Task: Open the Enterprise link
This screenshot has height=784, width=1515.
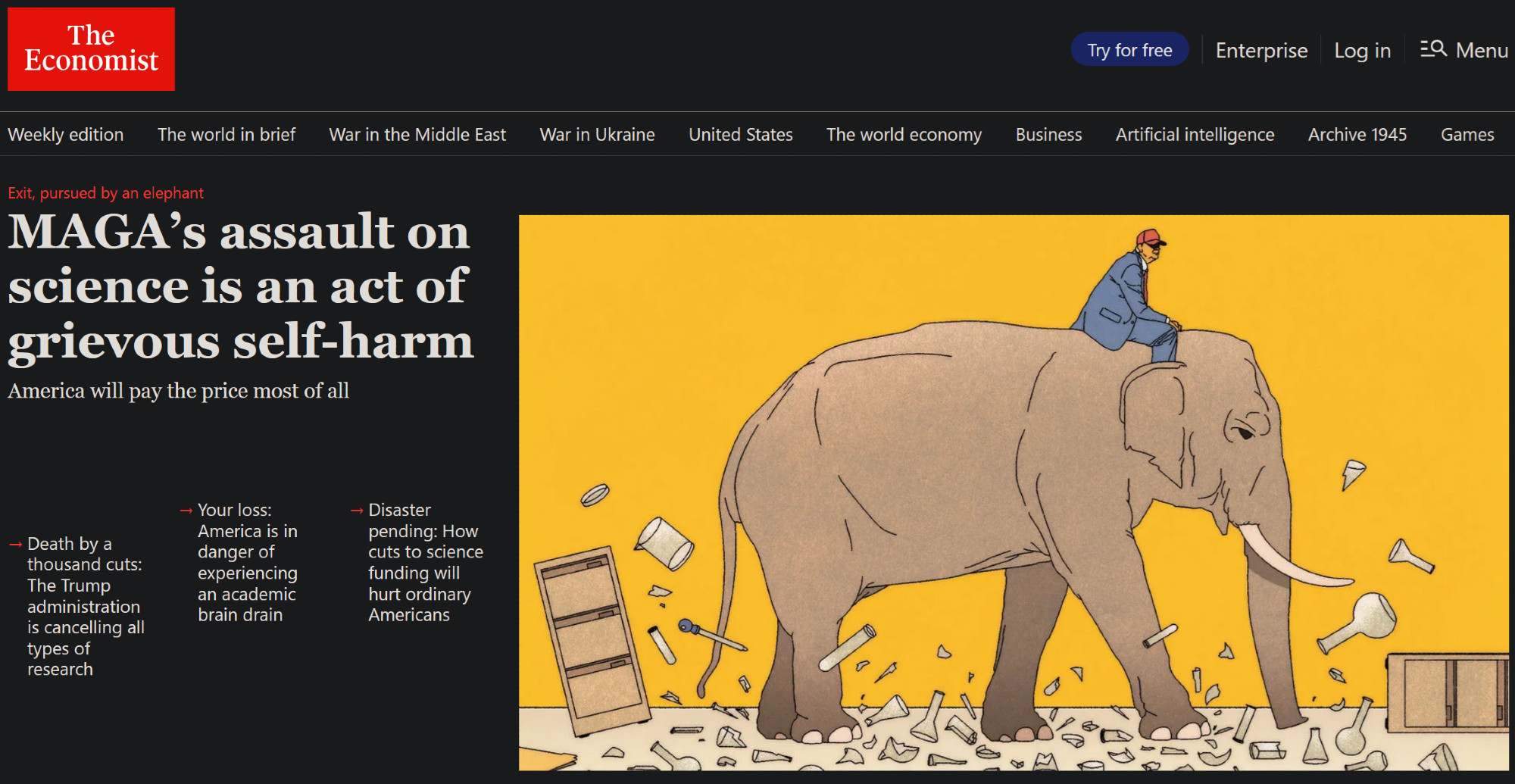Action: [x=1261, y=50]
